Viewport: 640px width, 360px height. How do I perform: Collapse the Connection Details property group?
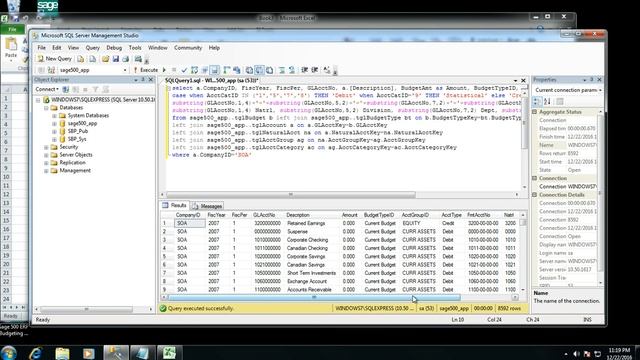click(535, 195)
